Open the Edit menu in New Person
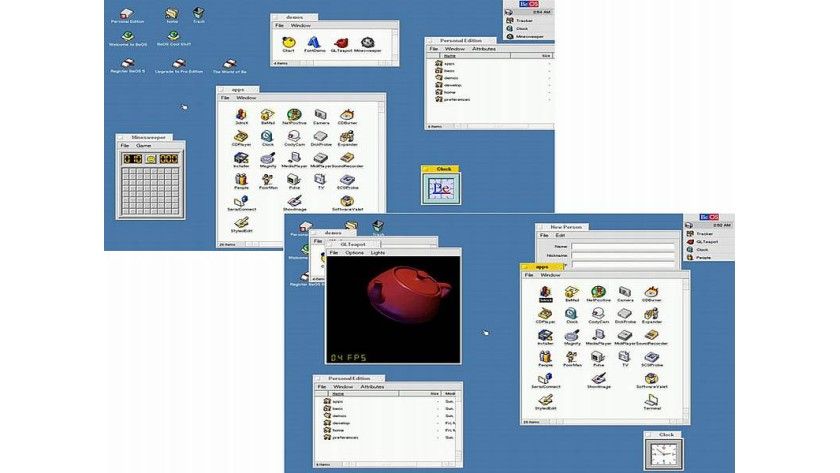Screen dimensions: 840x473 click(560, 235)
